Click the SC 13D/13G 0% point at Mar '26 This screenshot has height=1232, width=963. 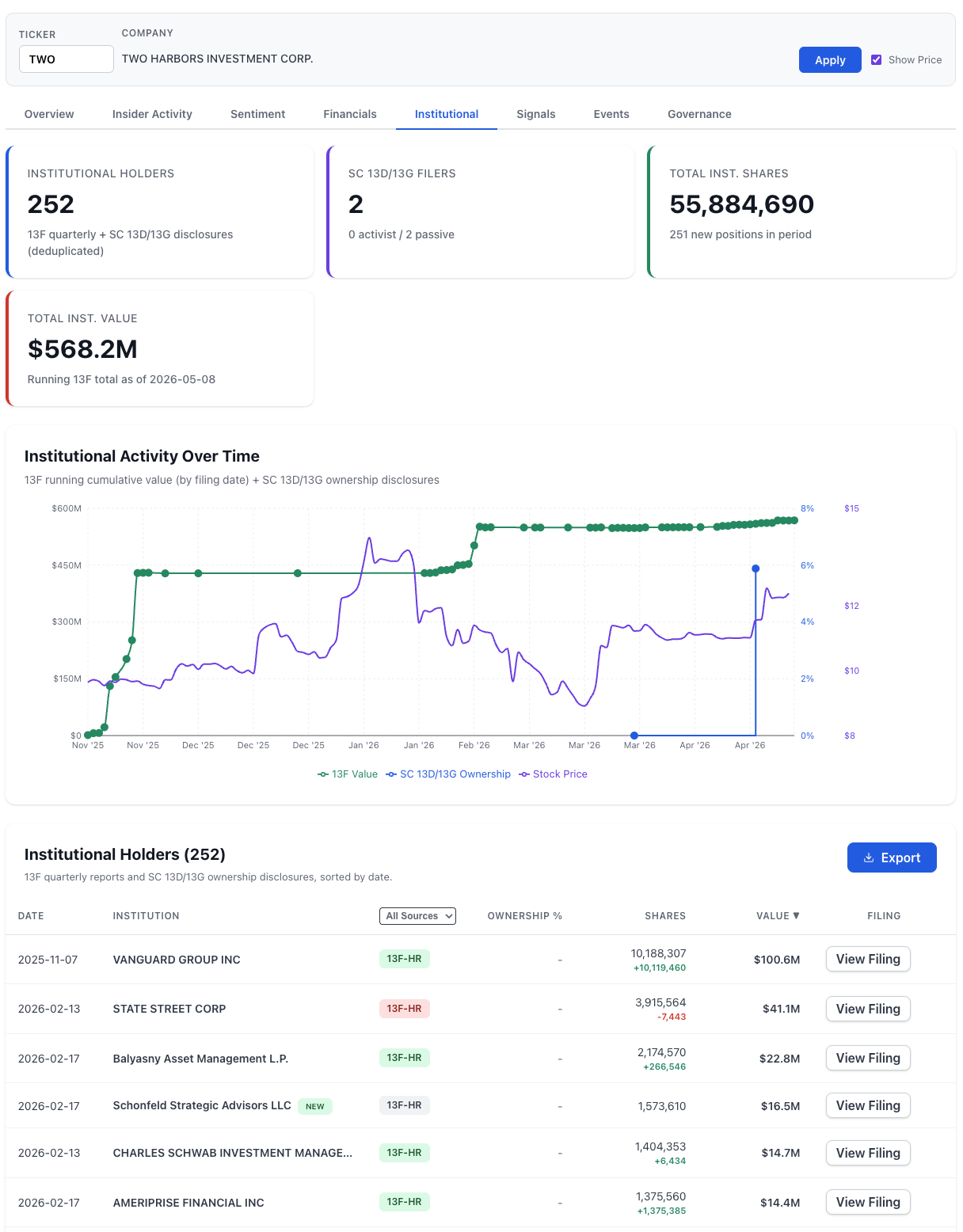pos(634,736)
